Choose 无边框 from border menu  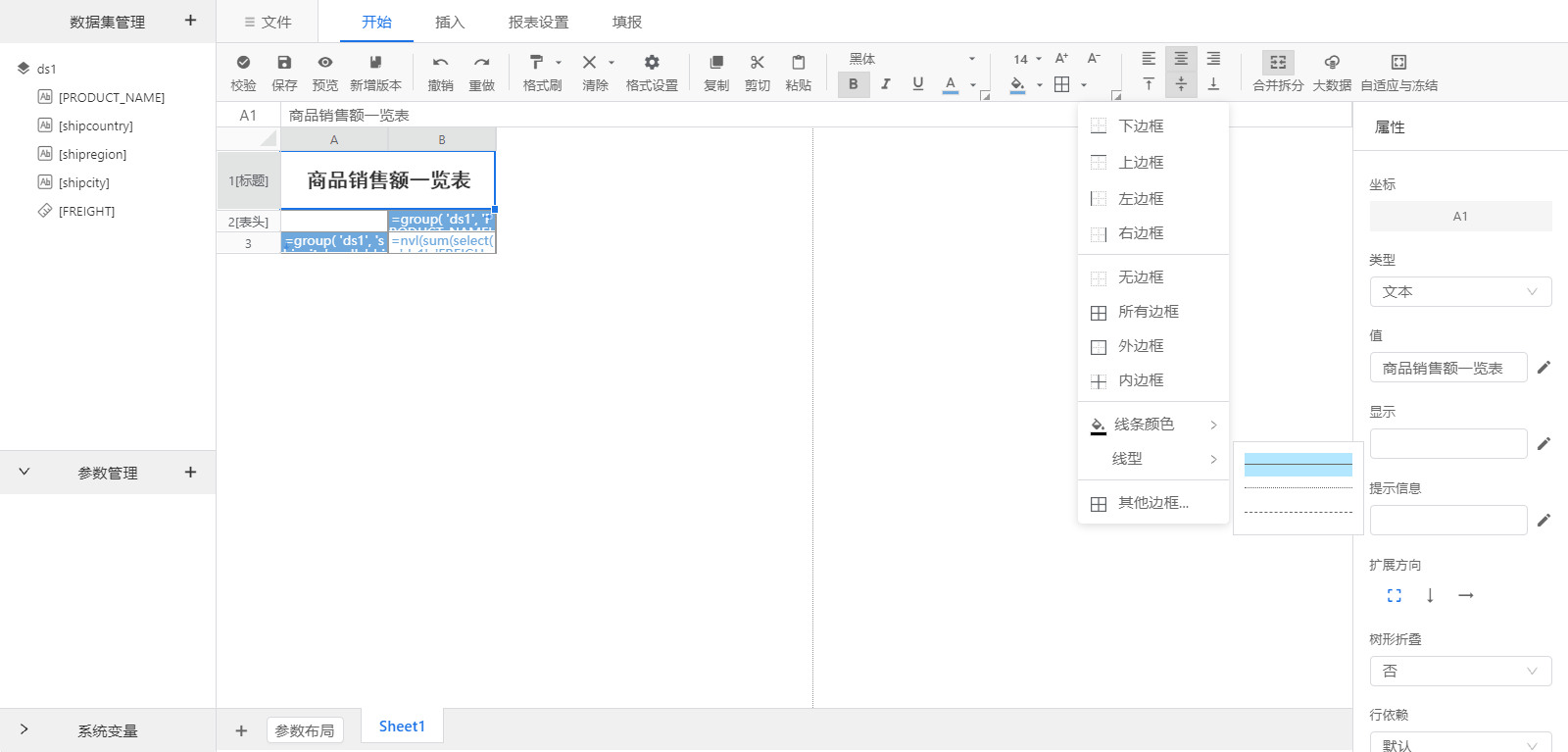[1153, 276]
